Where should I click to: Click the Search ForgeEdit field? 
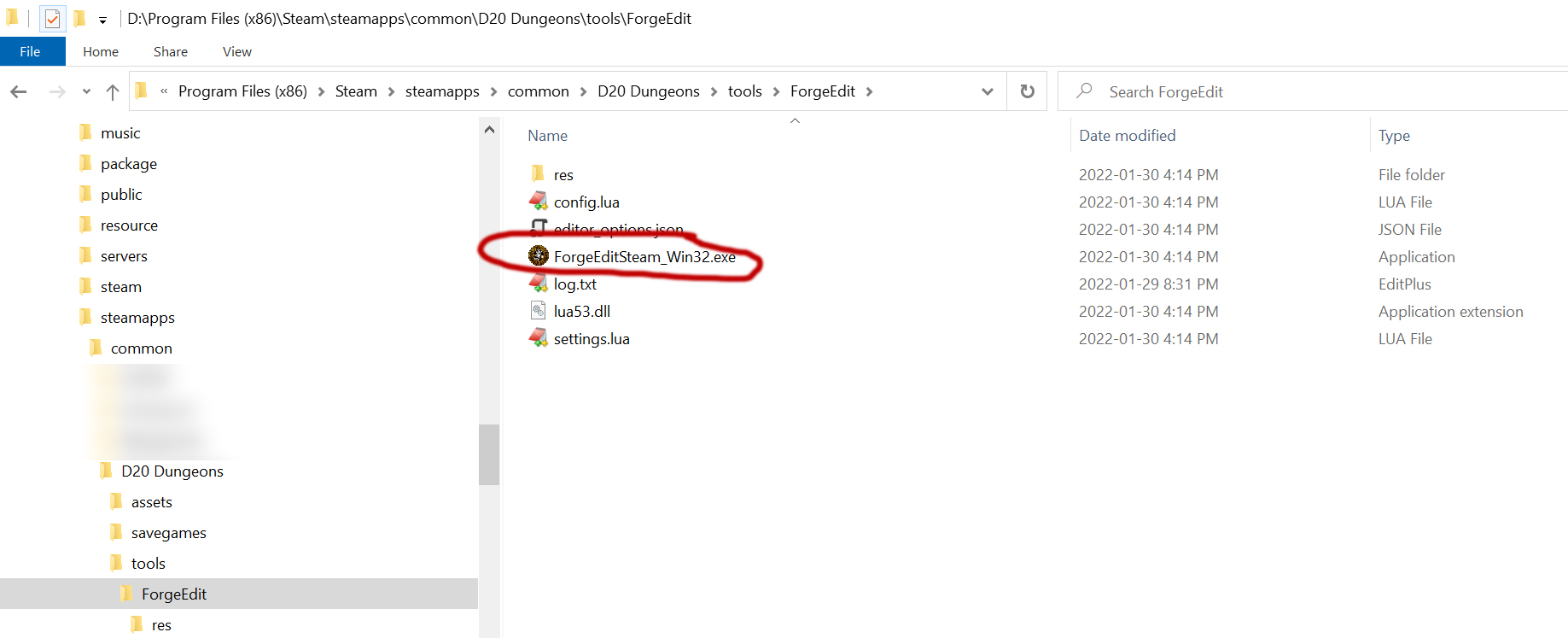pos(1313,91)
